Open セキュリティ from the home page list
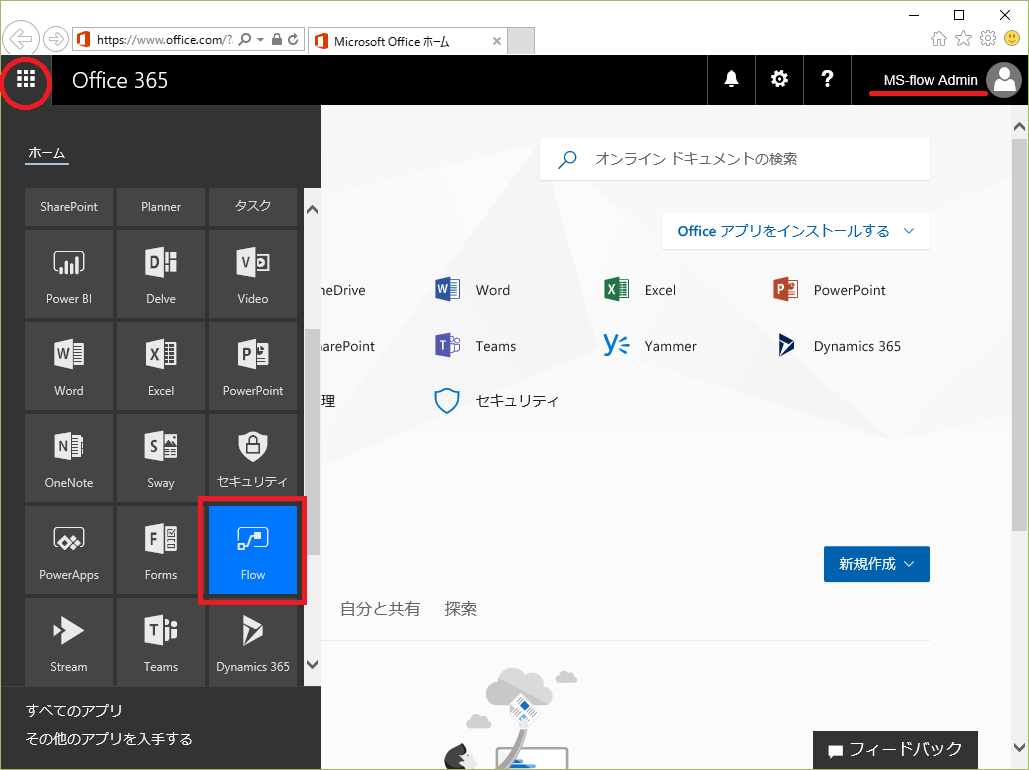Viewport: 1029px width, 770px height. [x=496, y=400]
